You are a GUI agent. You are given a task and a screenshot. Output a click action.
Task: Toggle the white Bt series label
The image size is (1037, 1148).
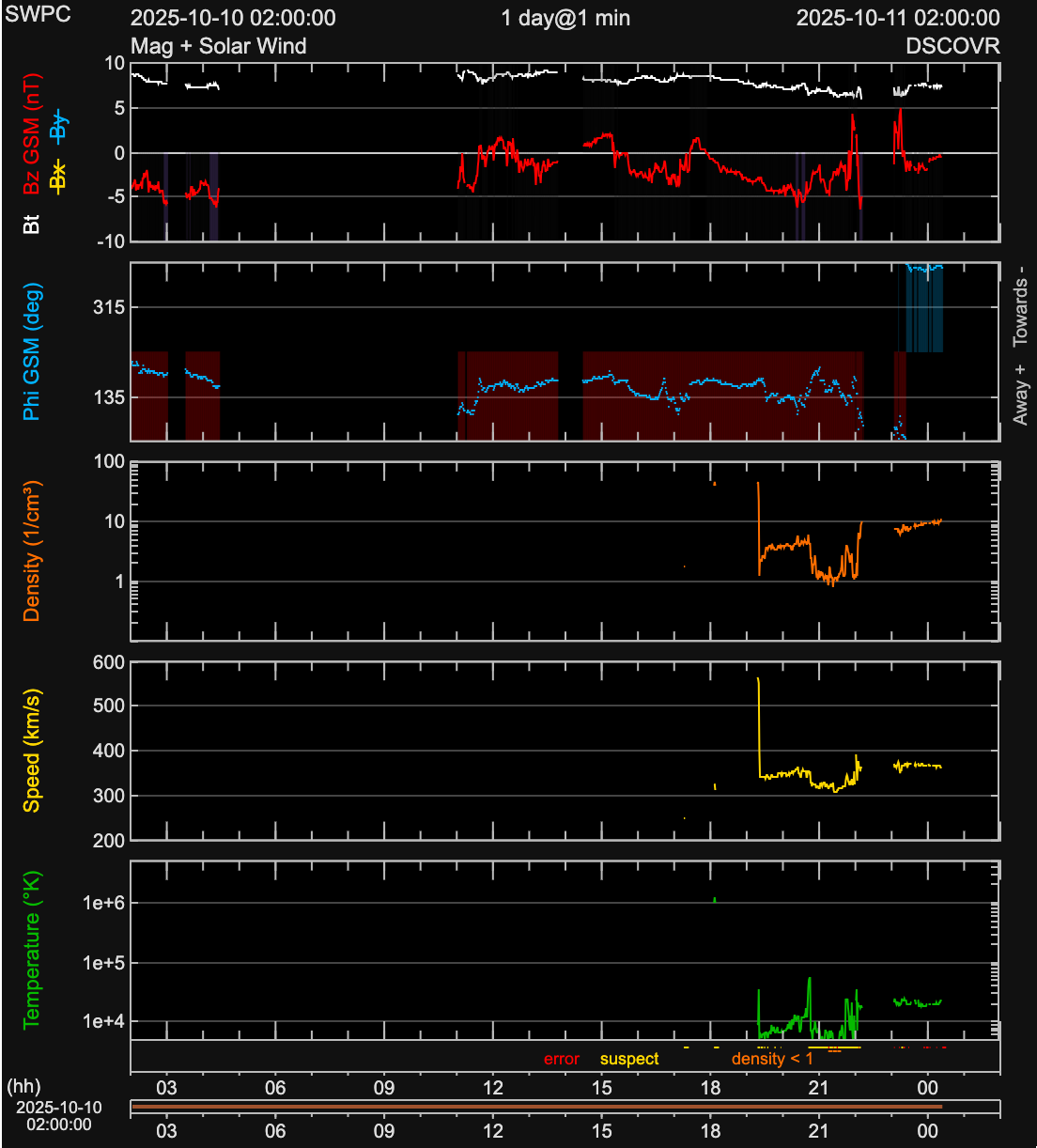pyautogui.click(x=32, y=224)
